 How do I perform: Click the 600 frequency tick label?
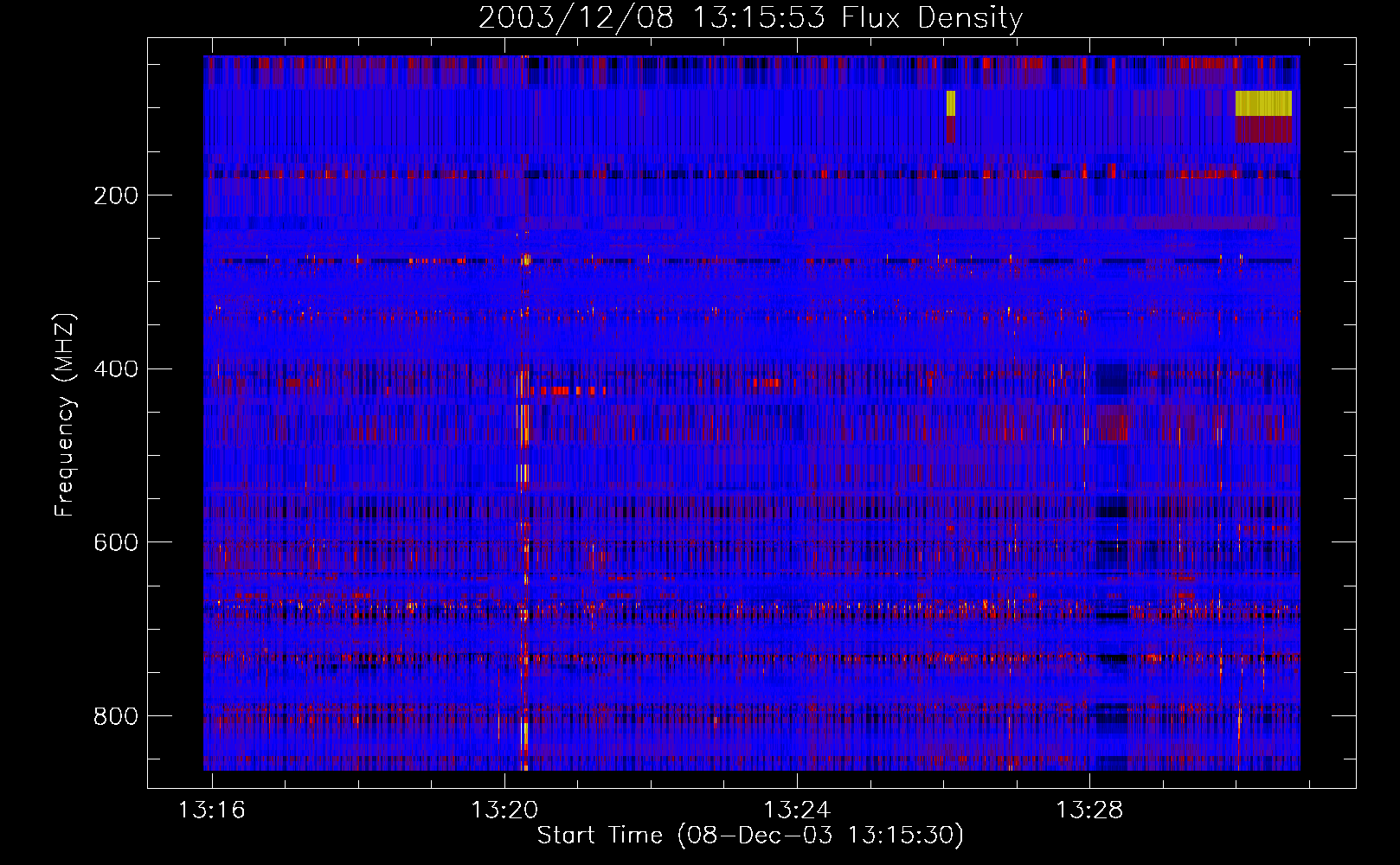click(x=116, y=542)
